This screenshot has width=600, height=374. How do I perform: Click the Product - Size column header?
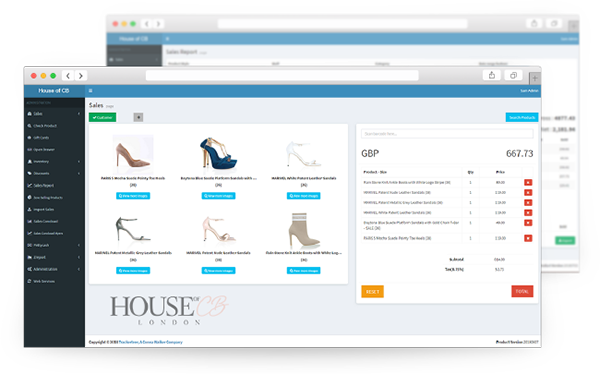(375, 172)
